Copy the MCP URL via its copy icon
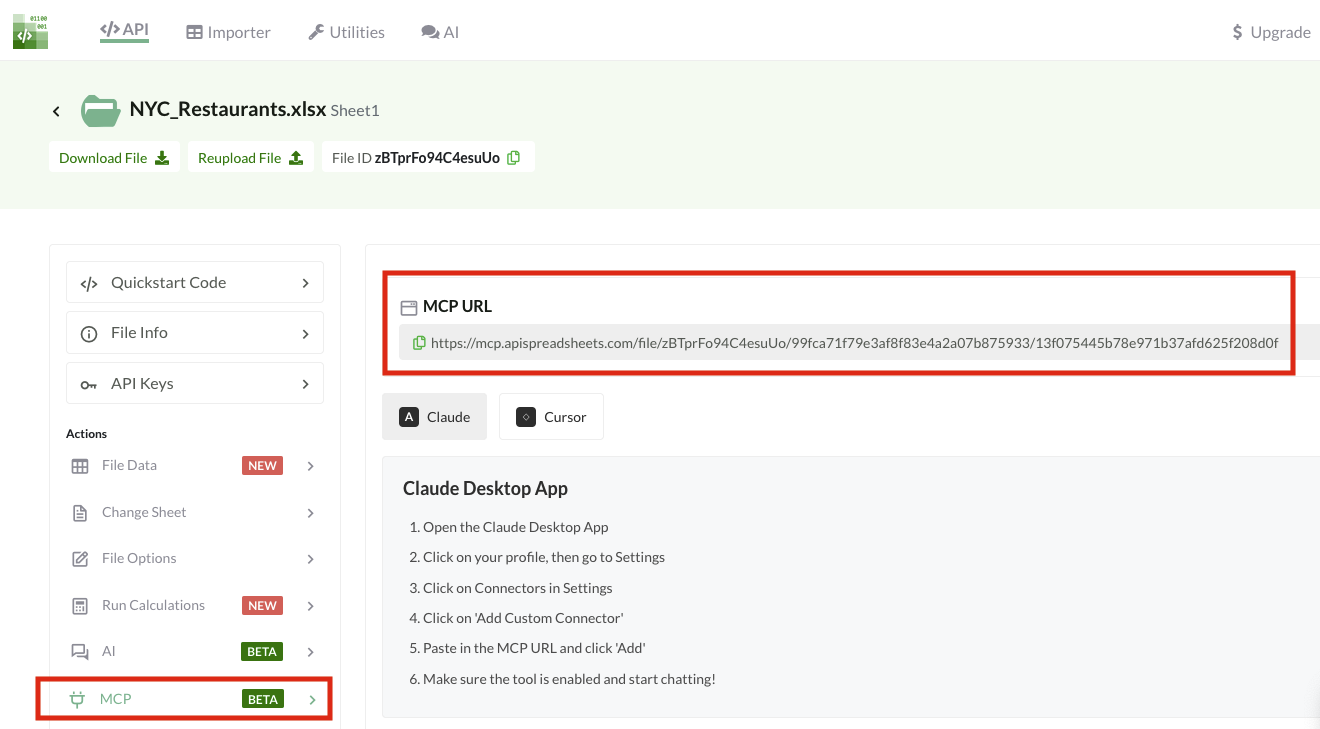The width and height of the screenshot is (1320, 729). (x=418, y=342)
